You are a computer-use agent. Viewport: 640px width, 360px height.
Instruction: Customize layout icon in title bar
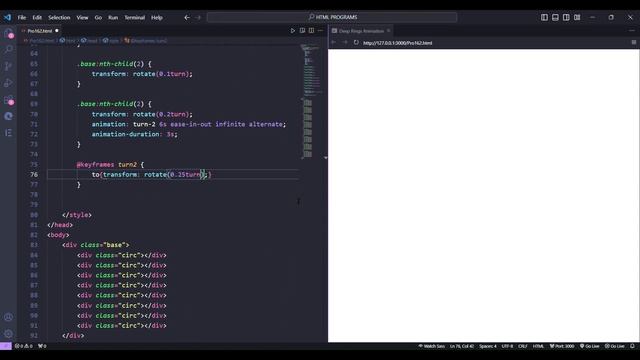pos(577,18)
